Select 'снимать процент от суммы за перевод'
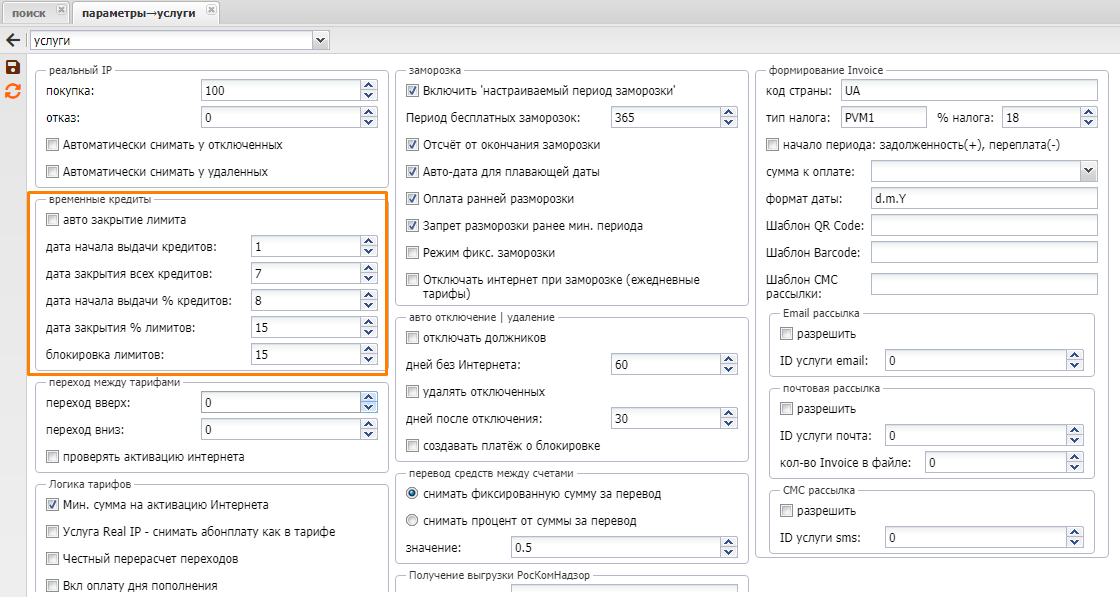 (x=412, y=520)
